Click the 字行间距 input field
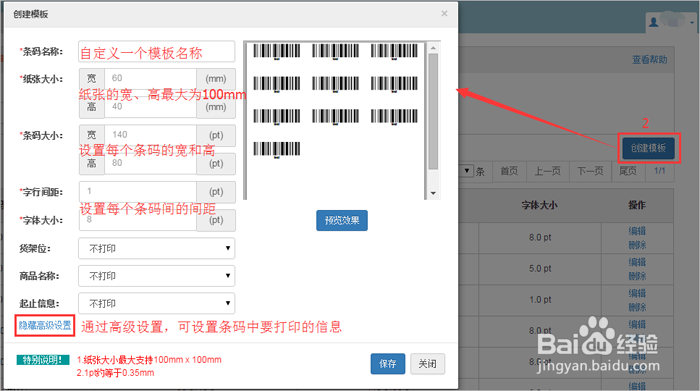 [x=138, y=191]
